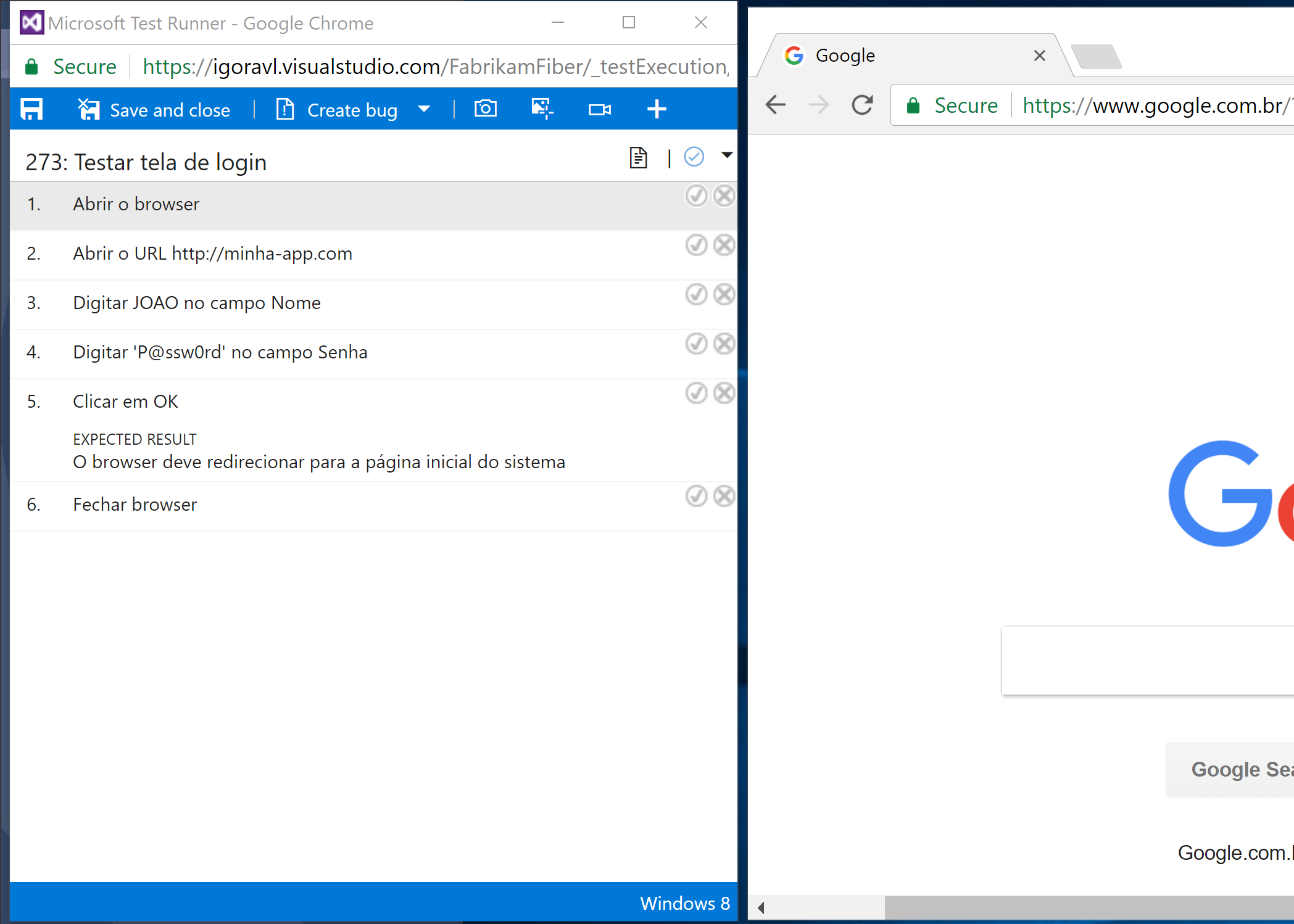1294x924 pixels.
Task: Maximize the Microsoft Test Runner window
Action: (x=629, y=23)
